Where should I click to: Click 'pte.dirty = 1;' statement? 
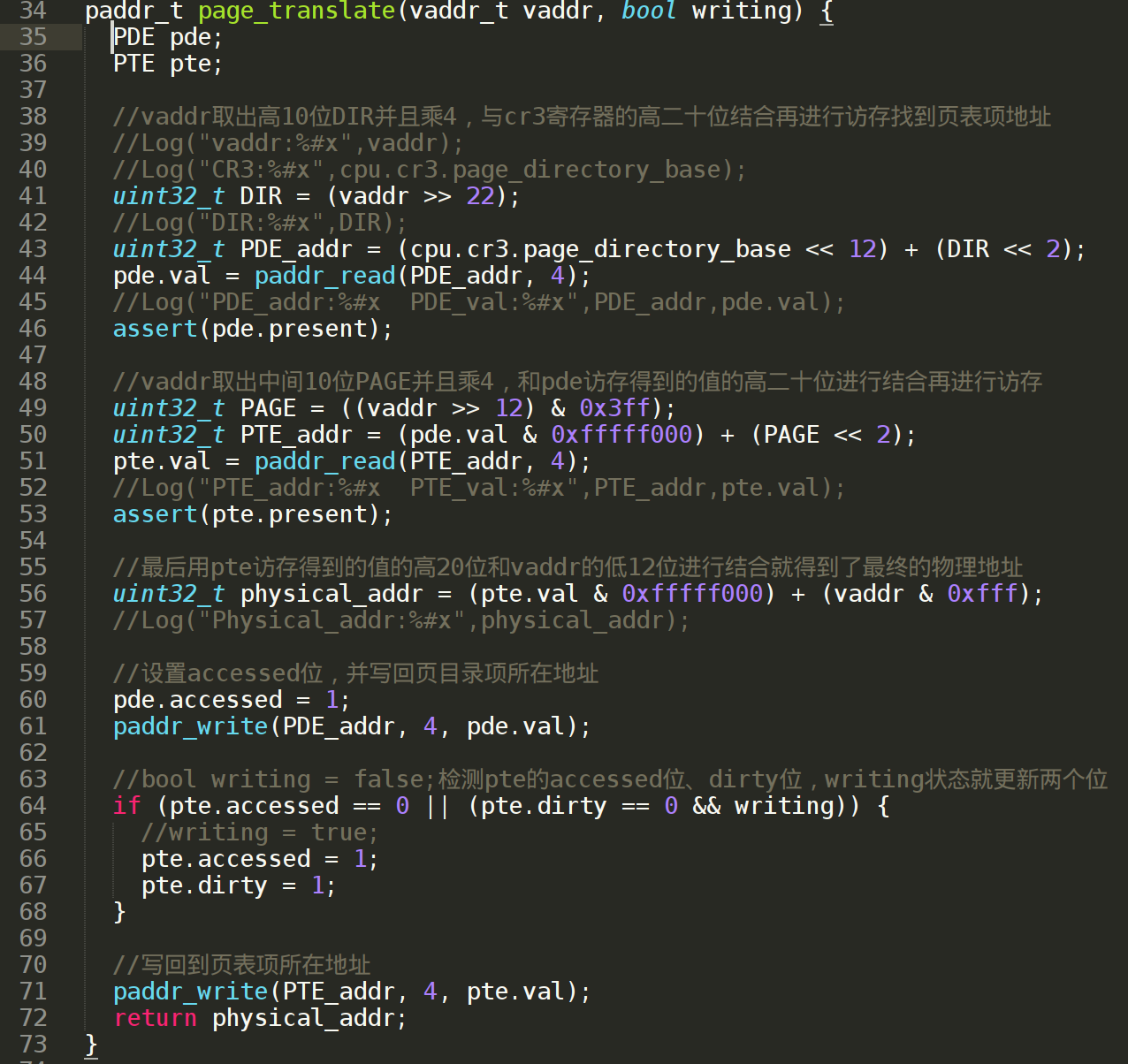pyautogui.click(x=239, y=885)
